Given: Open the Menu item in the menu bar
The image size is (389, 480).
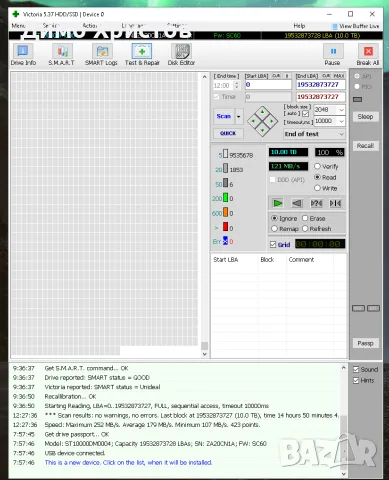Looking at the screenshot, I should coord(18,26).
